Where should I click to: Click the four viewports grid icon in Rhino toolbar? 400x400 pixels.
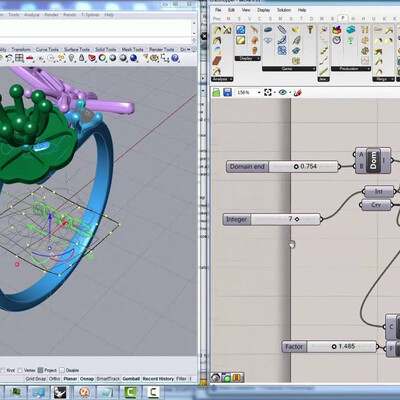coord(19,58)
